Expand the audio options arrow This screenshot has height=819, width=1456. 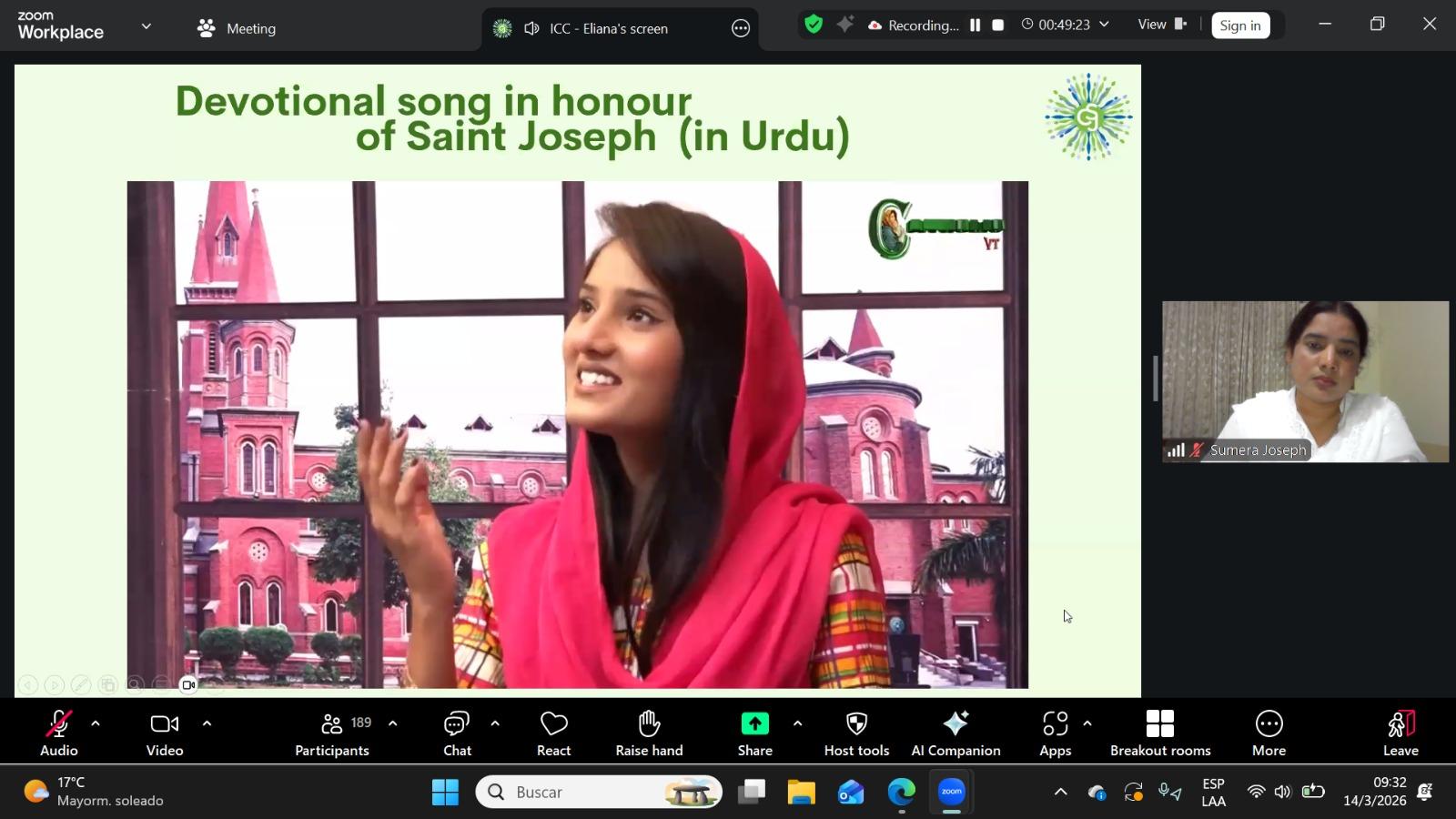pyautogui.click(x=96, y=723)
